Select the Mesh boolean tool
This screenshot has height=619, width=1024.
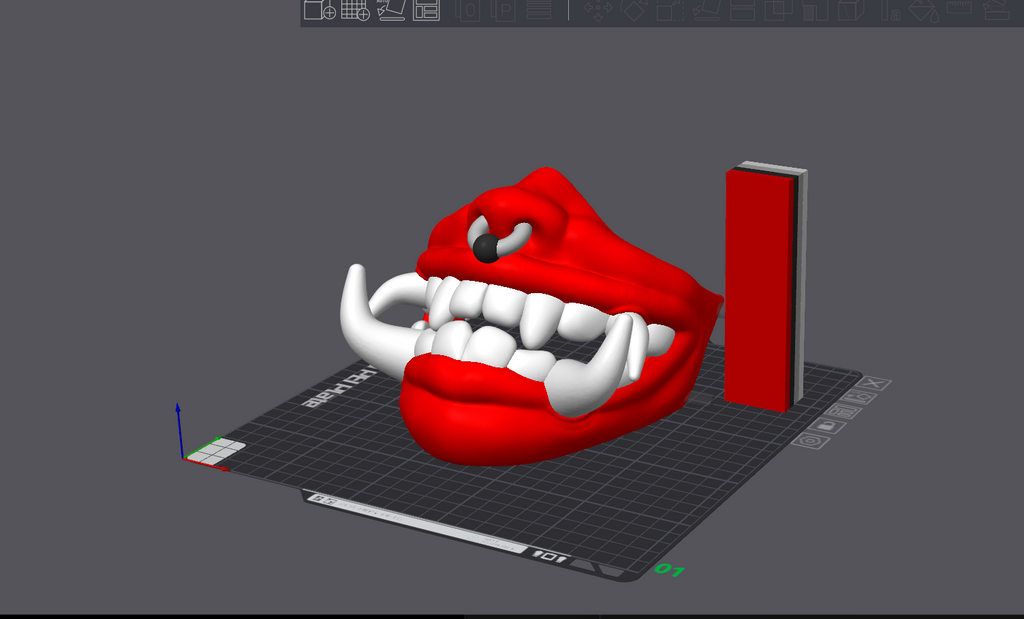pos(778,10)
